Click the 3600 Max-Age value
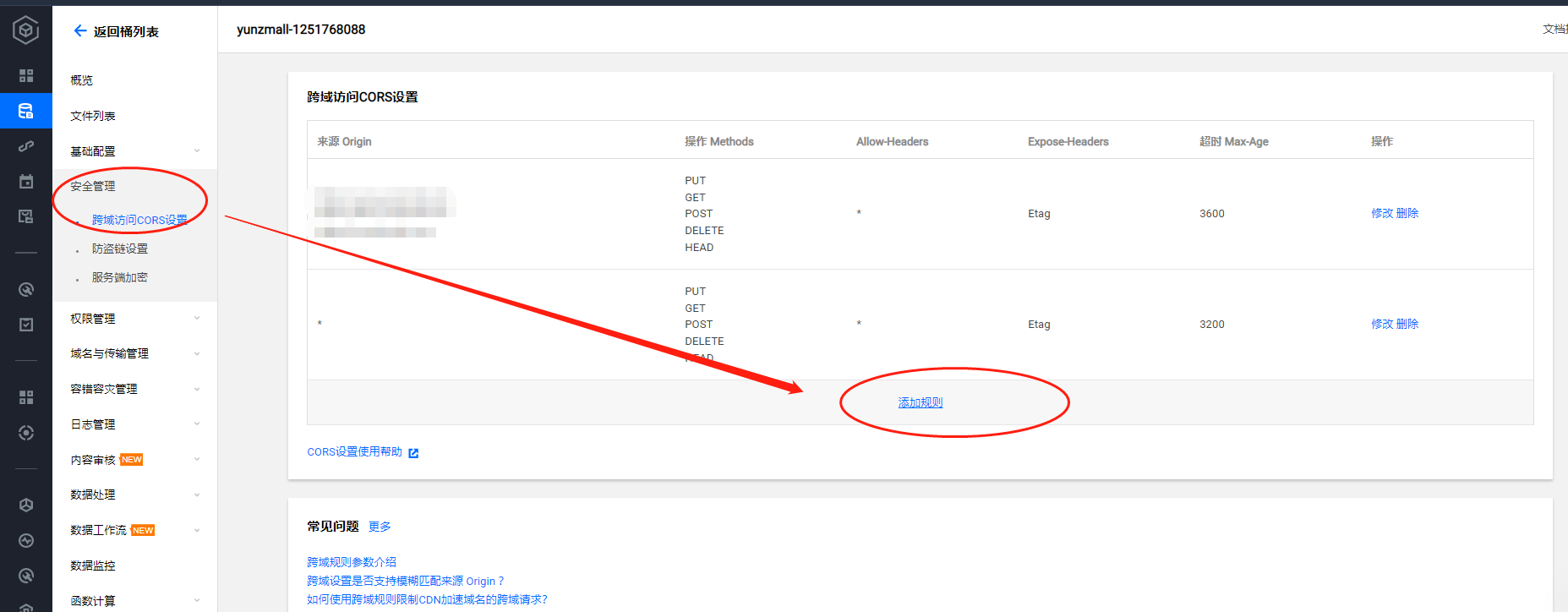Viewport: 1568px width, 612px height. pos(1212,214)
